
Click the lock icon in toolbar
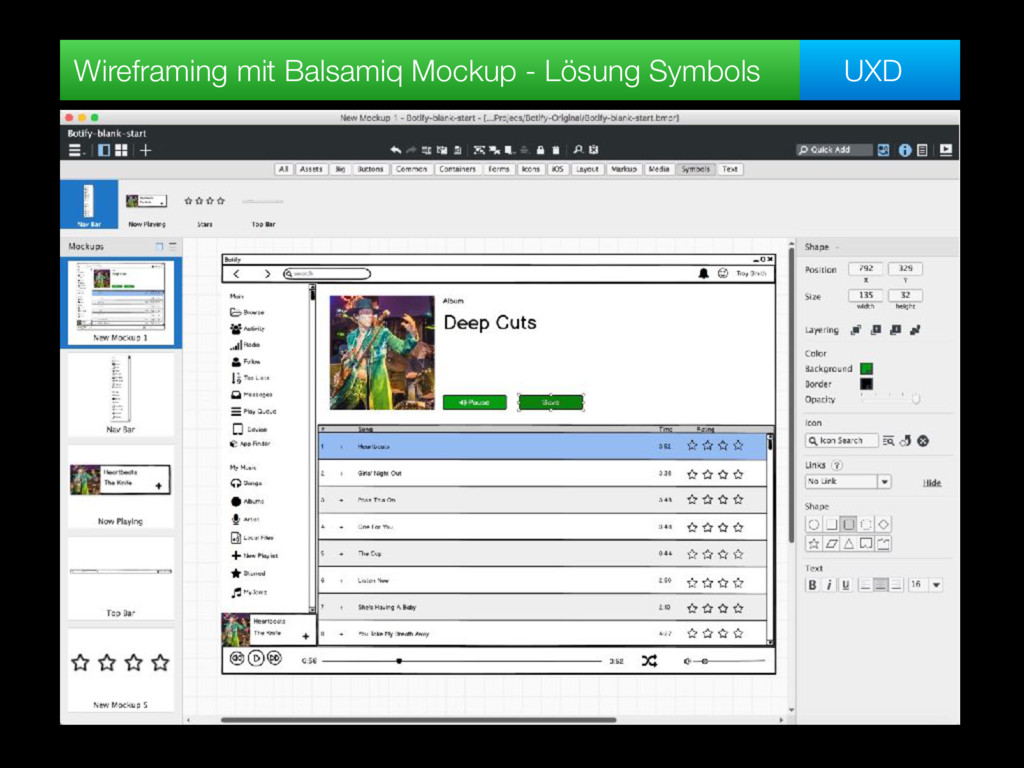click(x=540, y=150)
